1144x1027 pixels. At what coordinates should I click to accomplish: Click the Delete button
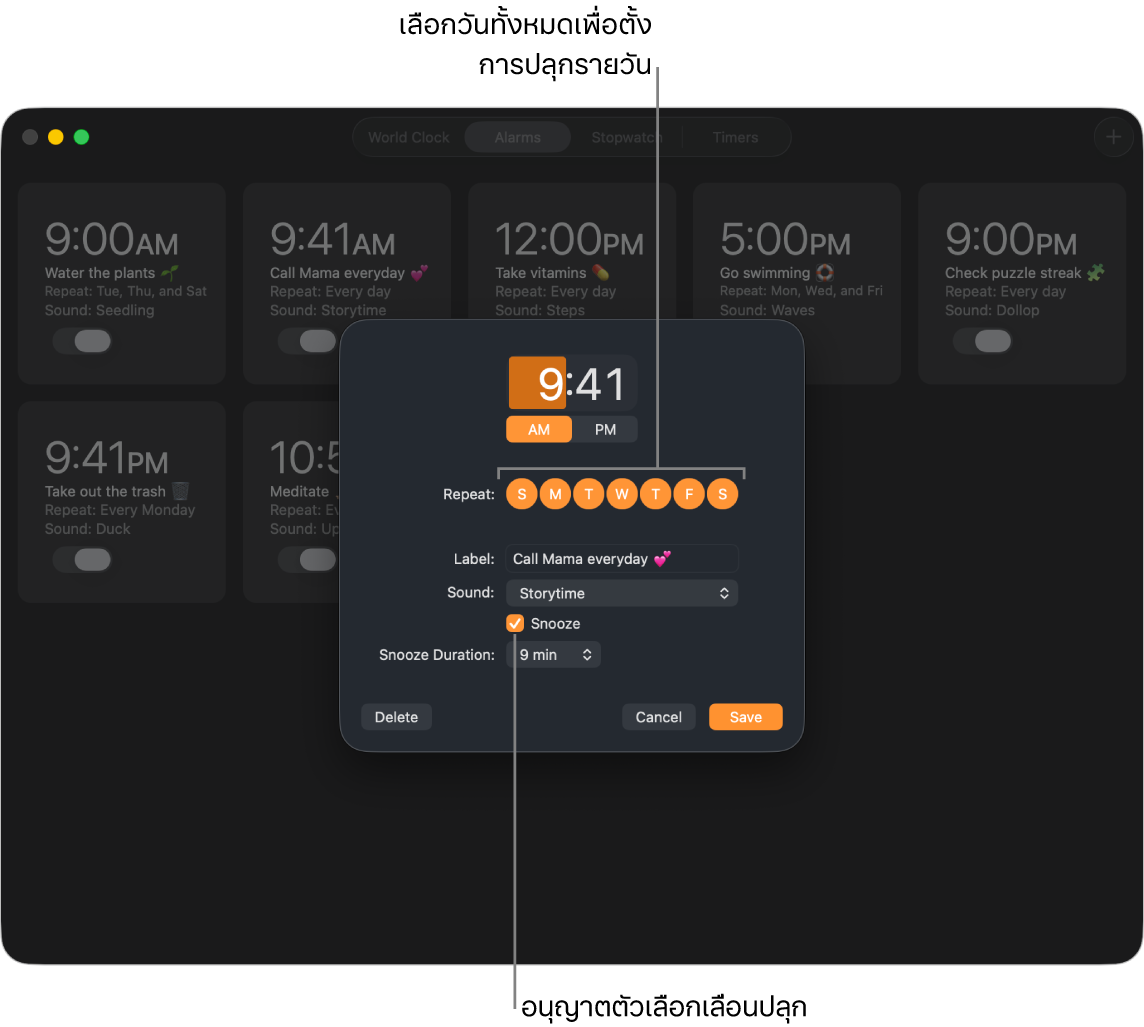coord(396,717)
